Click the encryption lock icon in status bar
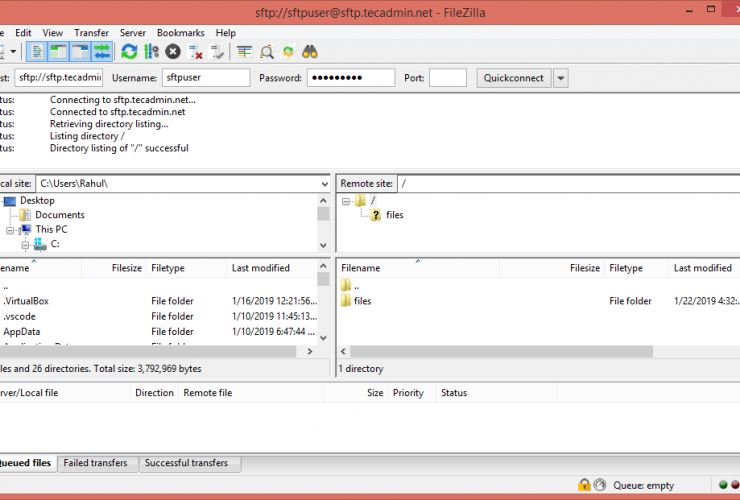The height and width of the screenshot is (500, 740). point(584,485)
